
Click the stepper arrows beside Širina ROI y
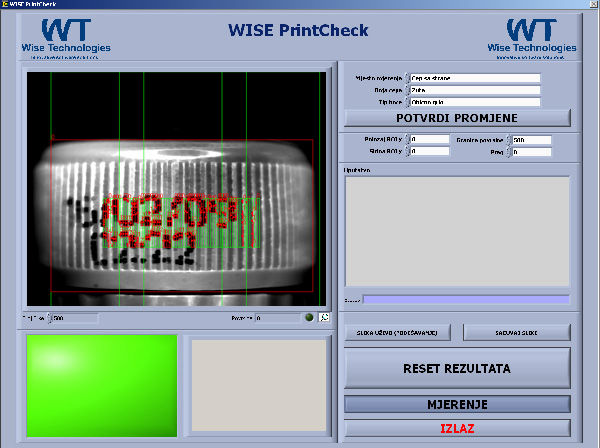tap(407, 151)
